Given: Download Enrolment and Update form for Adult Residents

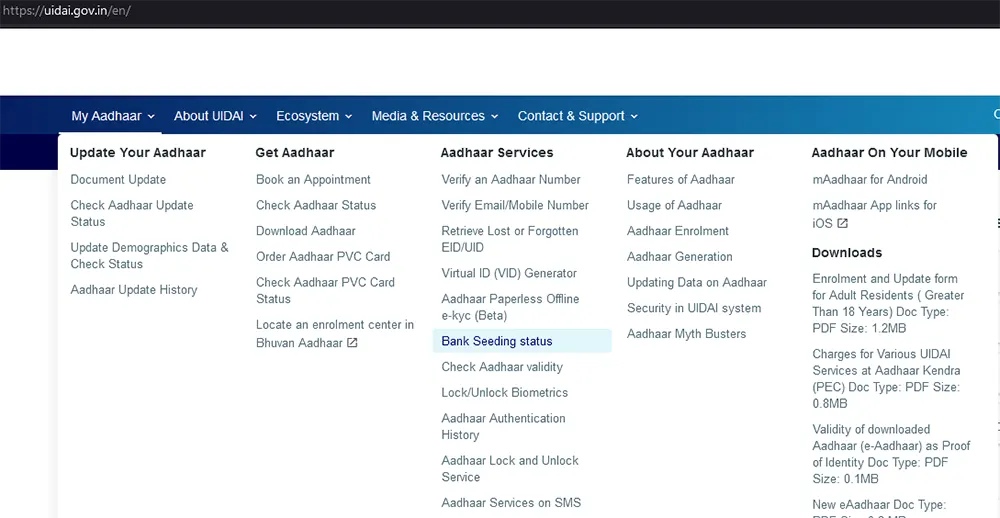Looking at the screenshot, I should (x=888, y=304).
